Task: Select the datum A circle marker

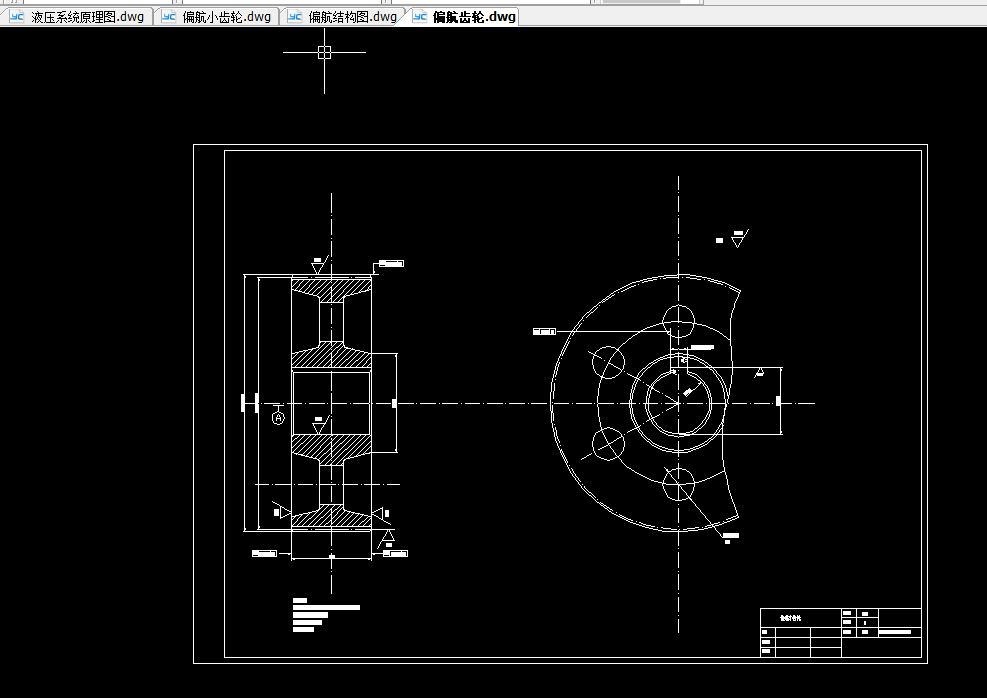Action: click(x=278, y=418)
